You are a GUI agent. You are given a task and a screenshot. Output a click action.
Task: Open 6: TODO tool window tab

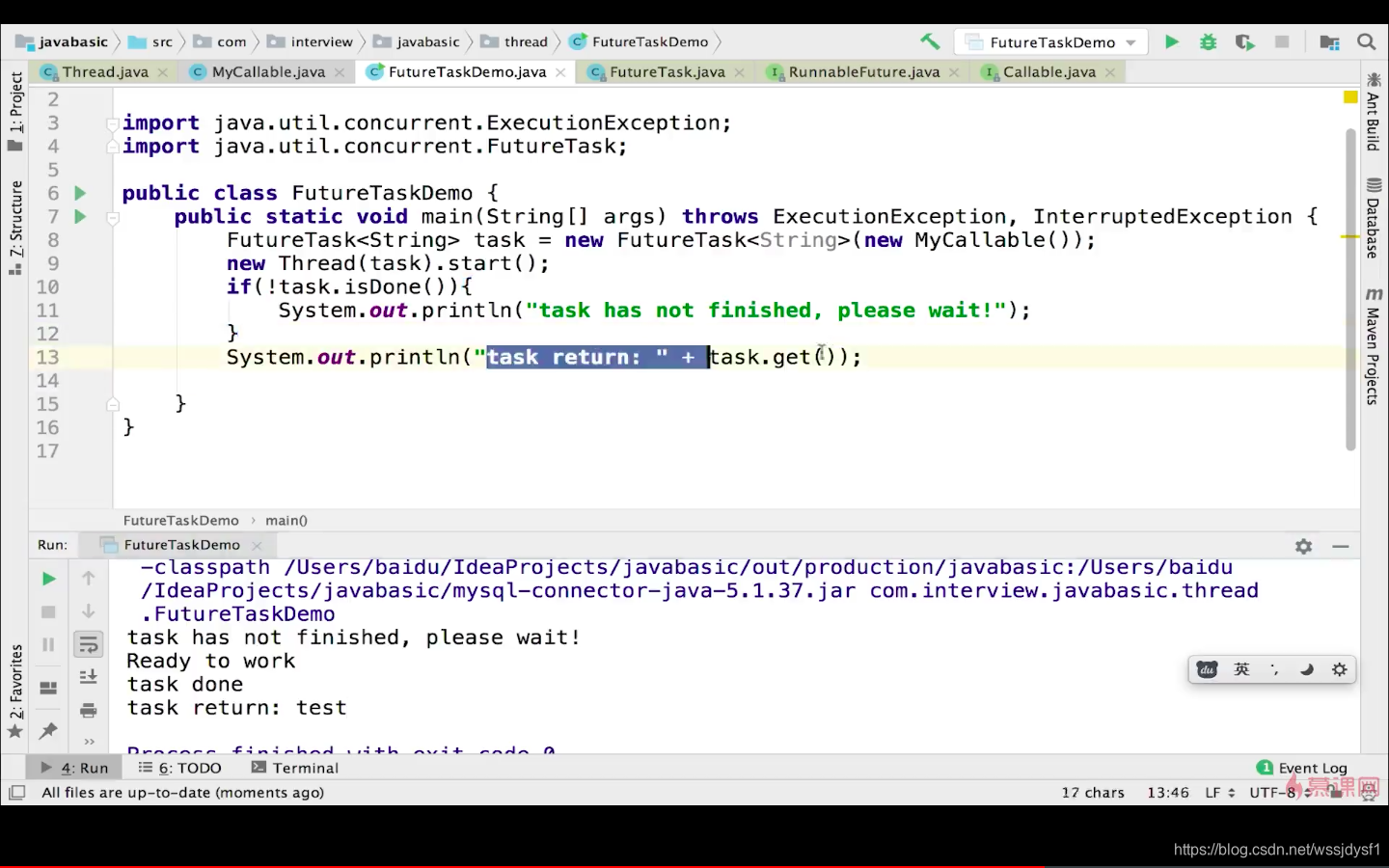point(180,768)
